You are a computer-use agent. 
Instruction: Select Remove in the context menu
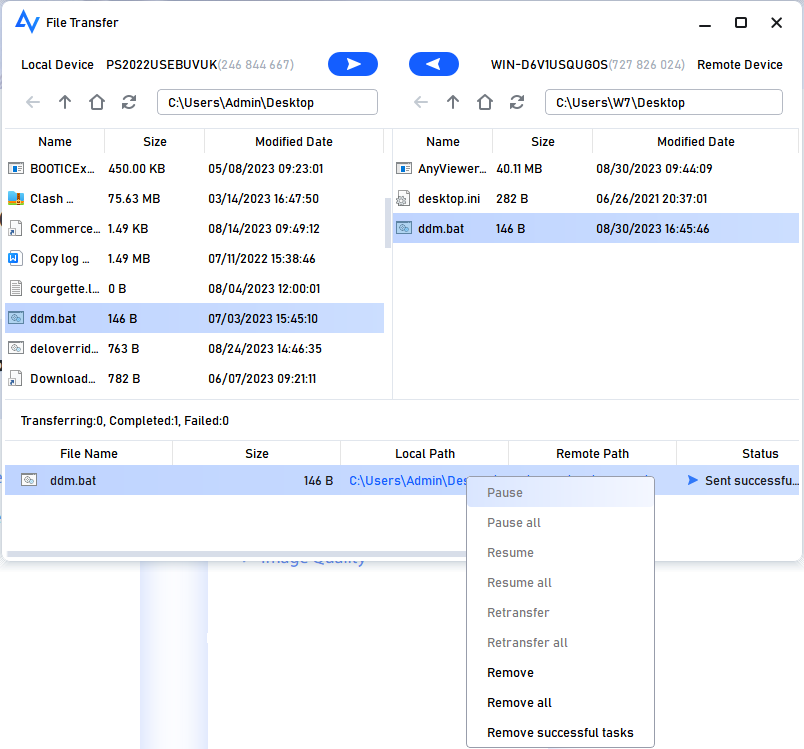pos(560,673)
